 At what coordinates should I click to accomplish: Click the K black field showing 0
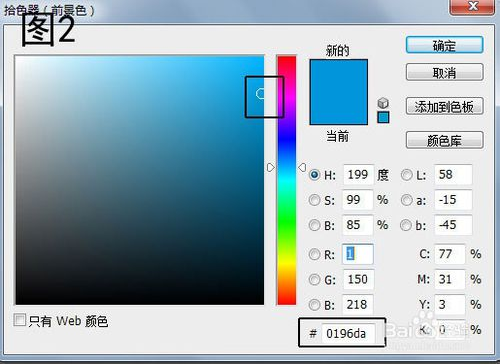(x=450, y=330)
